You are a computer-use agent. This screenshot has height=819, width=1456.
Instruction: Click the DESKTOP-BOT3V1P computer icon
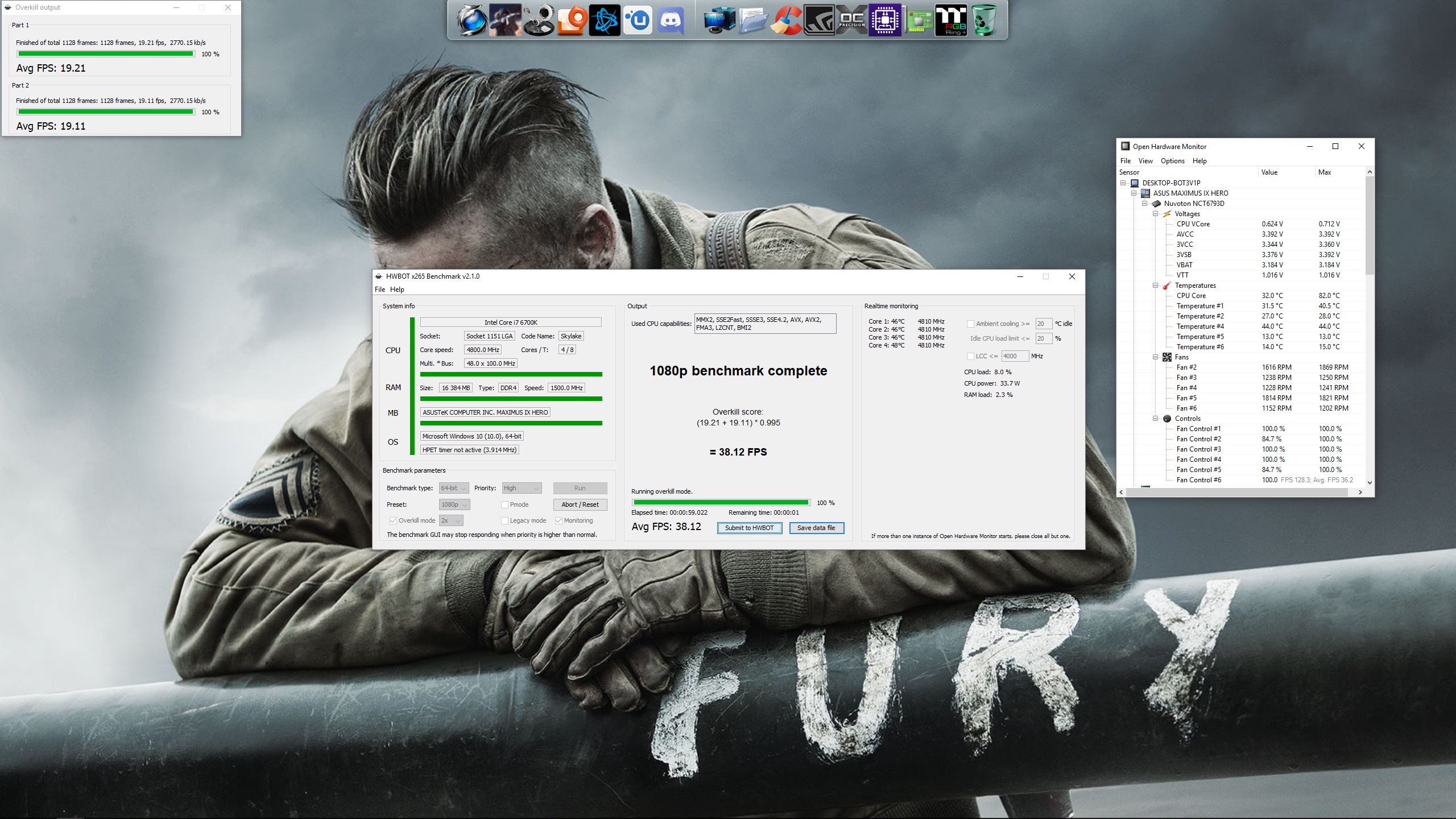point(1135,183)
